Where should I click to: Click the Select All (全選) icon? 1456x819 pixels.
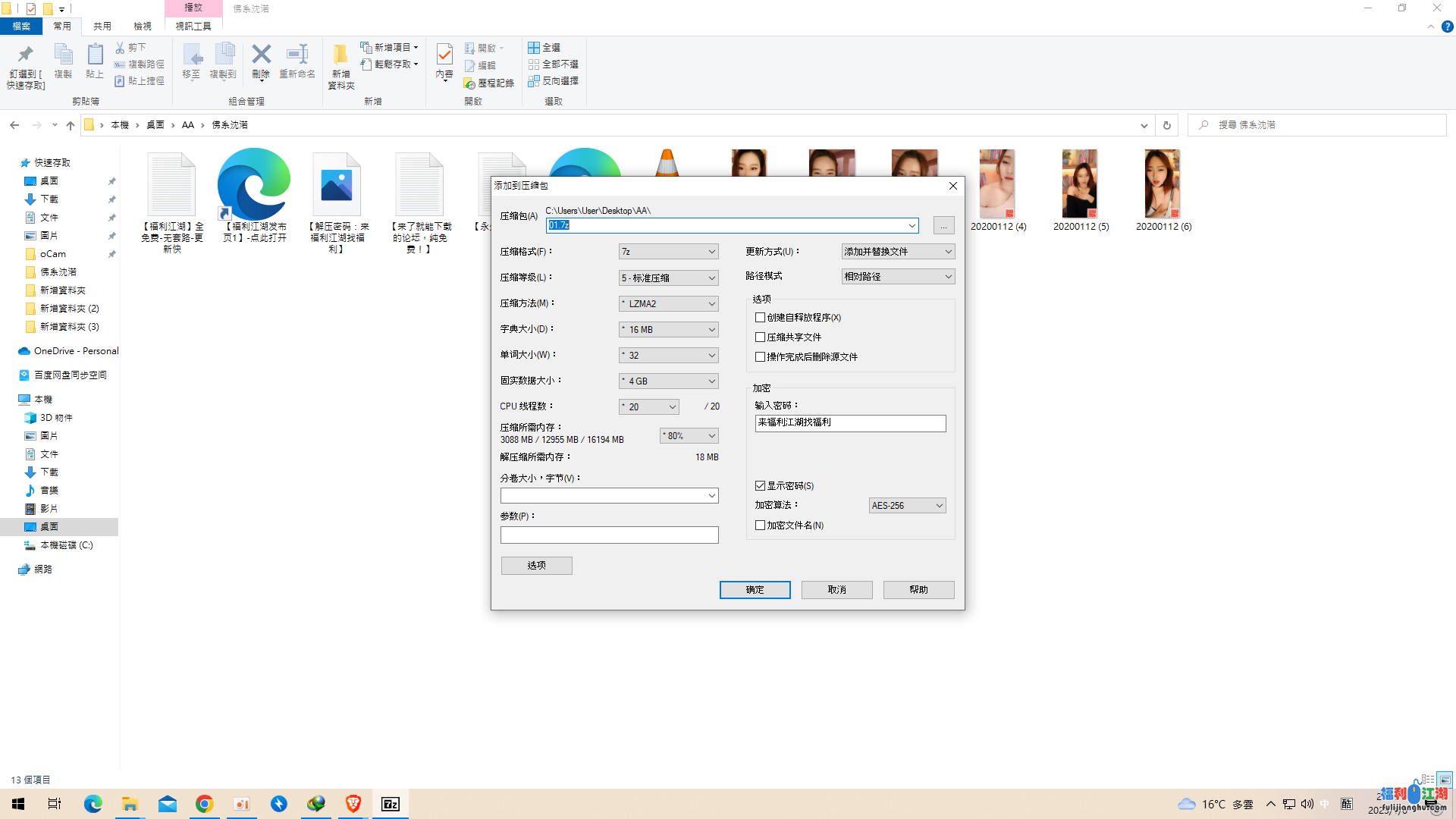click(x=534, y=47)
